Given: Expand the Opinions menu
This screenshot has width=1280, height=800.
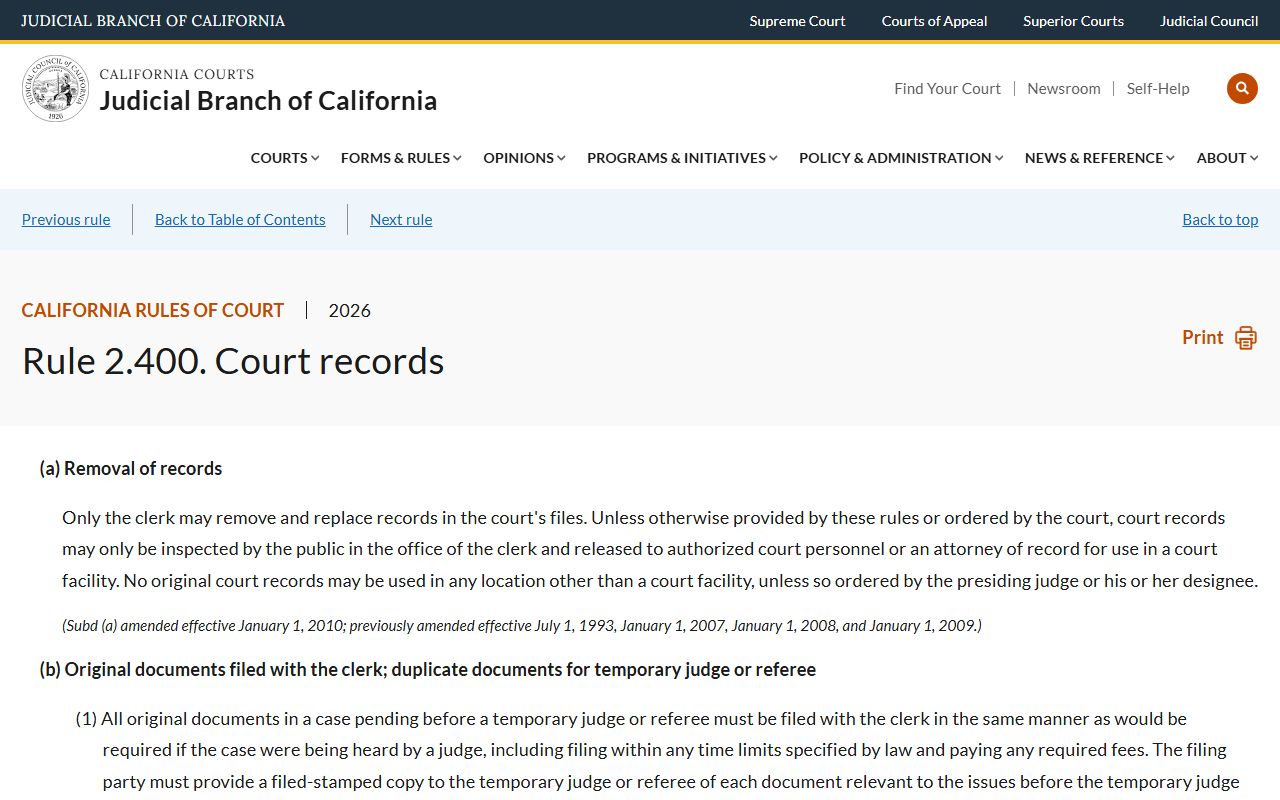Looking at the screenshot, I should click(x=524, y=158).
